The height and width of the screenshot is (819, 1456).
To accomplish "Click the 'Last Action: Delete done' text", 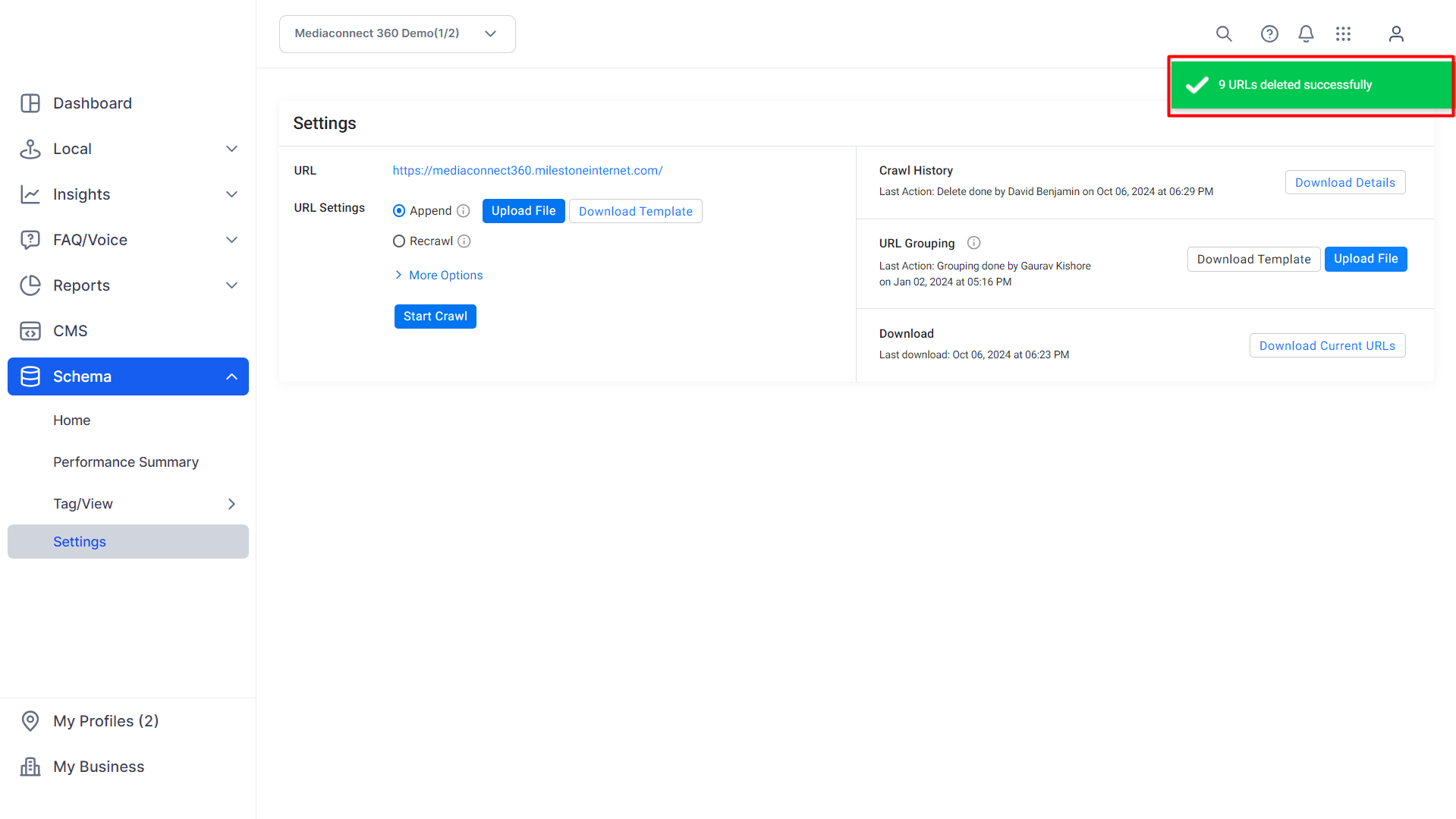I will 1046,191.
